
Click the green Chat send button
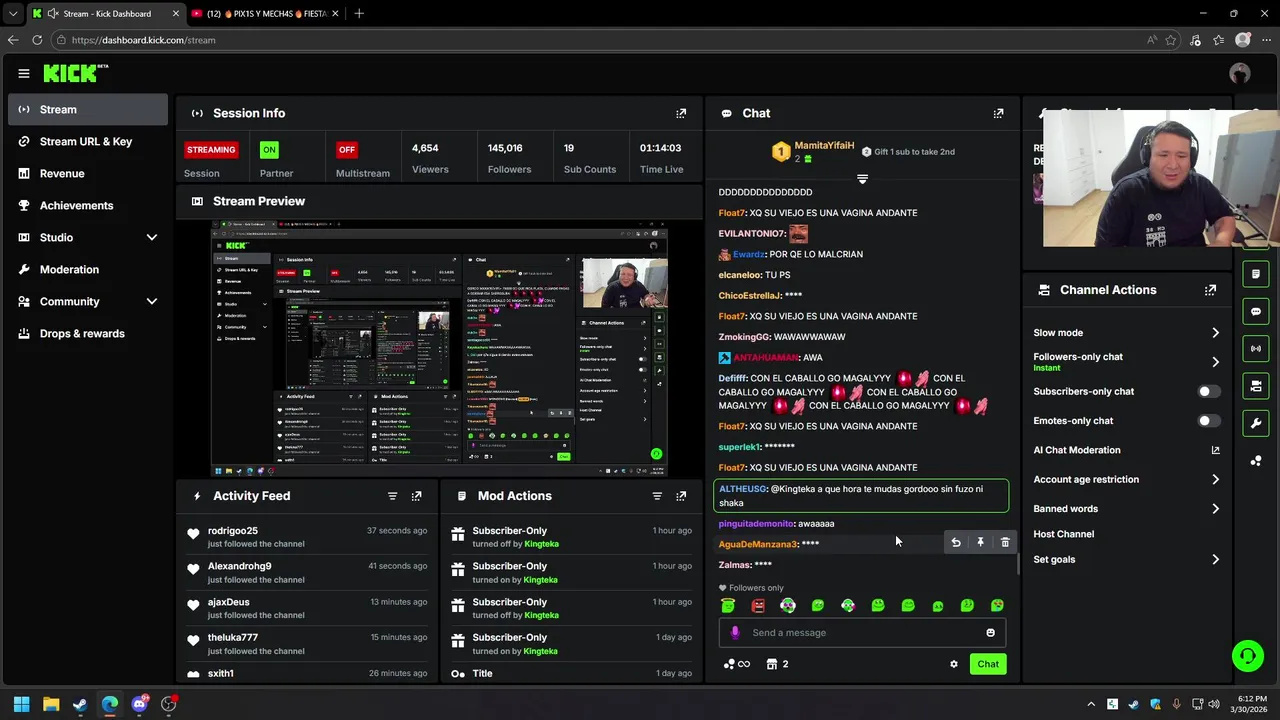pos(988,664)
